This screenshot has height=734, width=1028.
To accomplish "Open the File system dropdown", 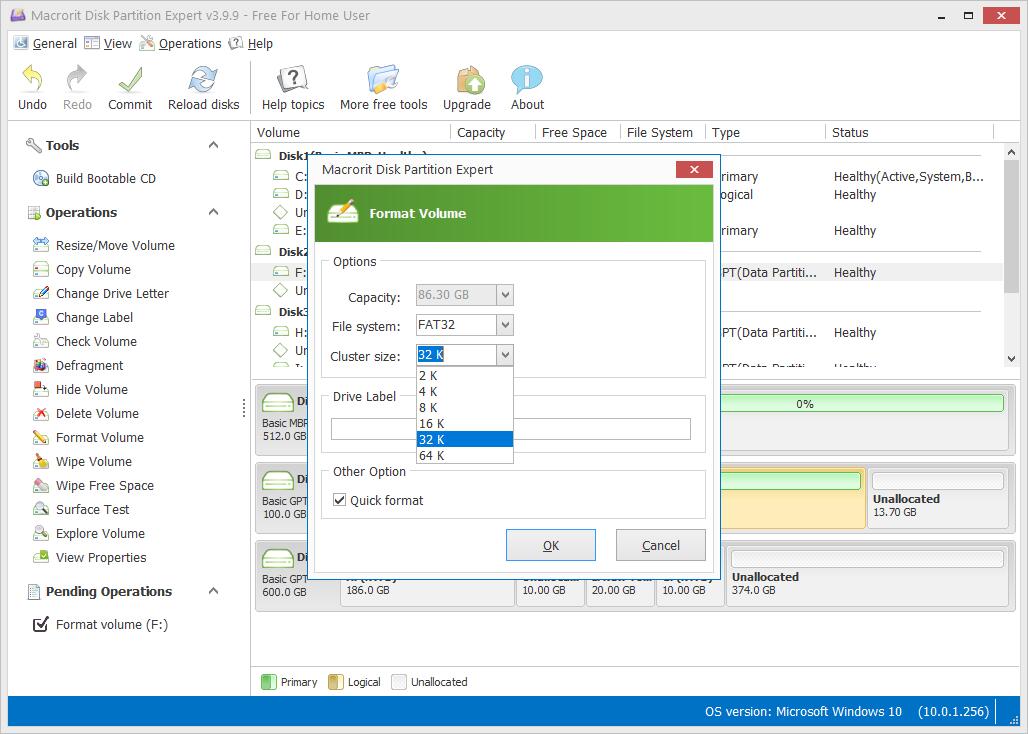I will [x=505, y=325].
